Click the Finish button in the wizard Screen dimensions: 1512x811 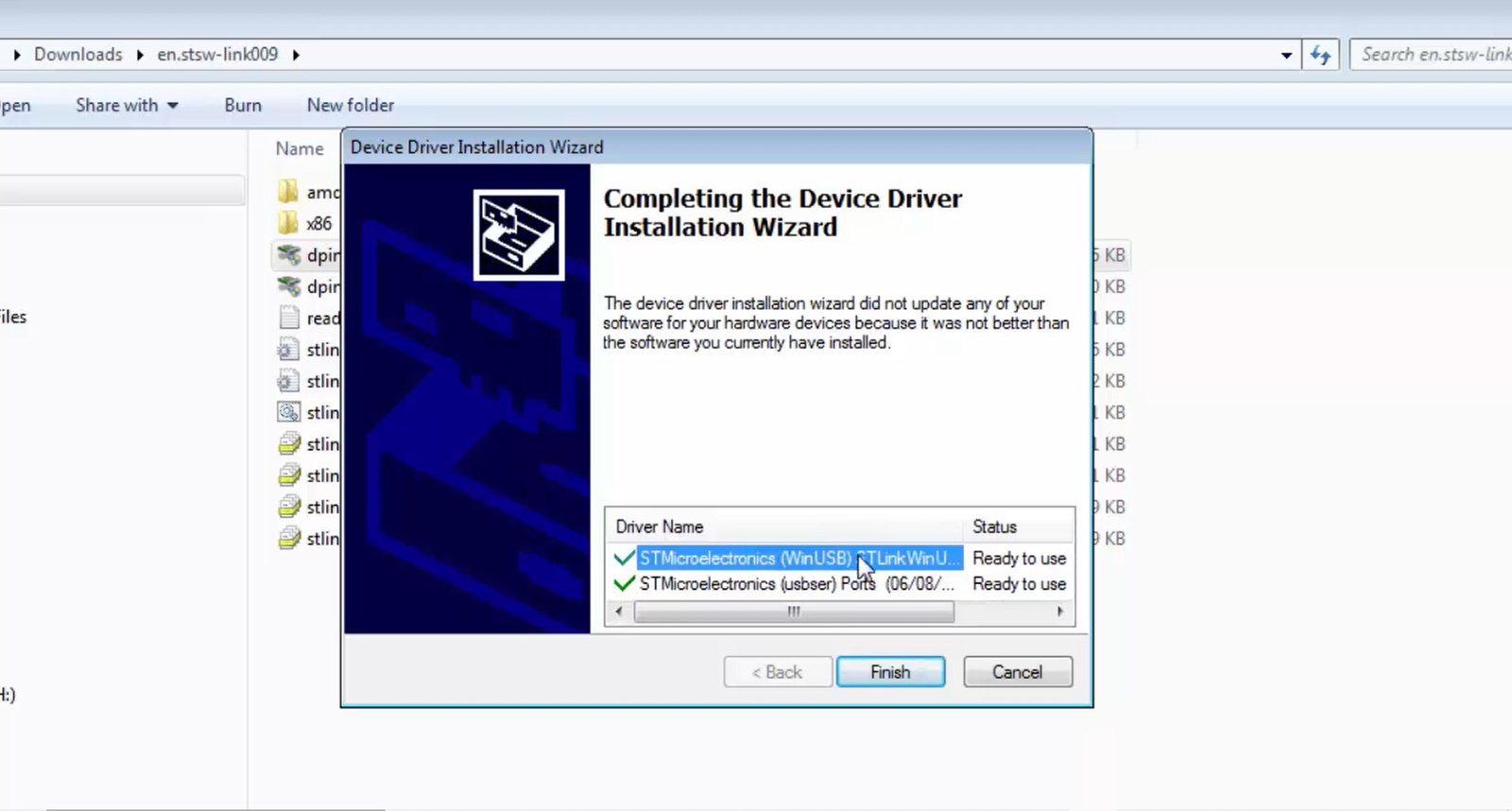[x=890, y=672]
